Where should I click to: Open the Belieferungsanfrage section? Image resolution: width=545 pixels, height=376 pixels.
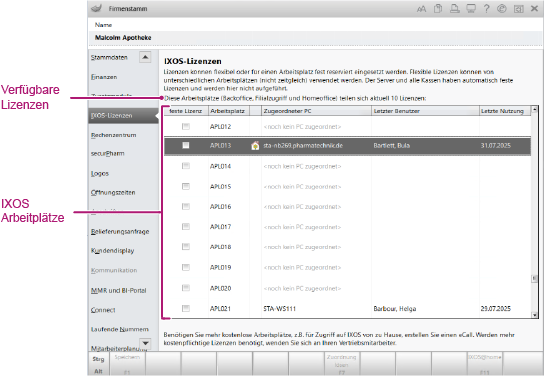coord(120,231)
